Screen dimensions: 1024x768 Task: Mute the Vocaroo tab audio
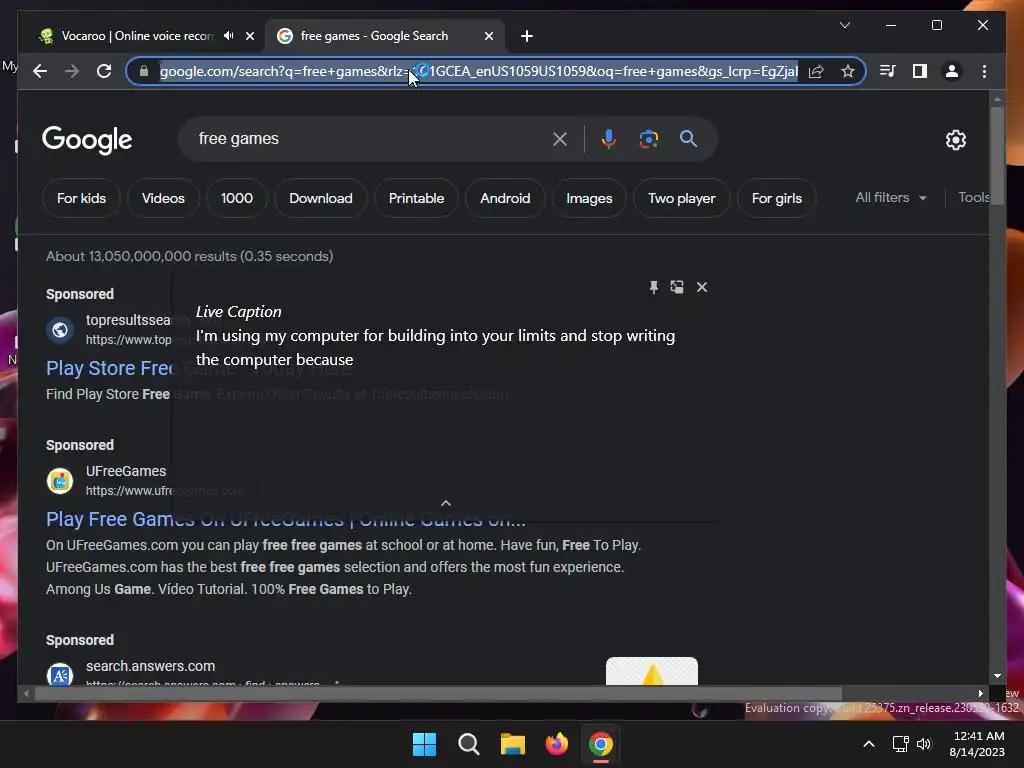tap(228, 36)
